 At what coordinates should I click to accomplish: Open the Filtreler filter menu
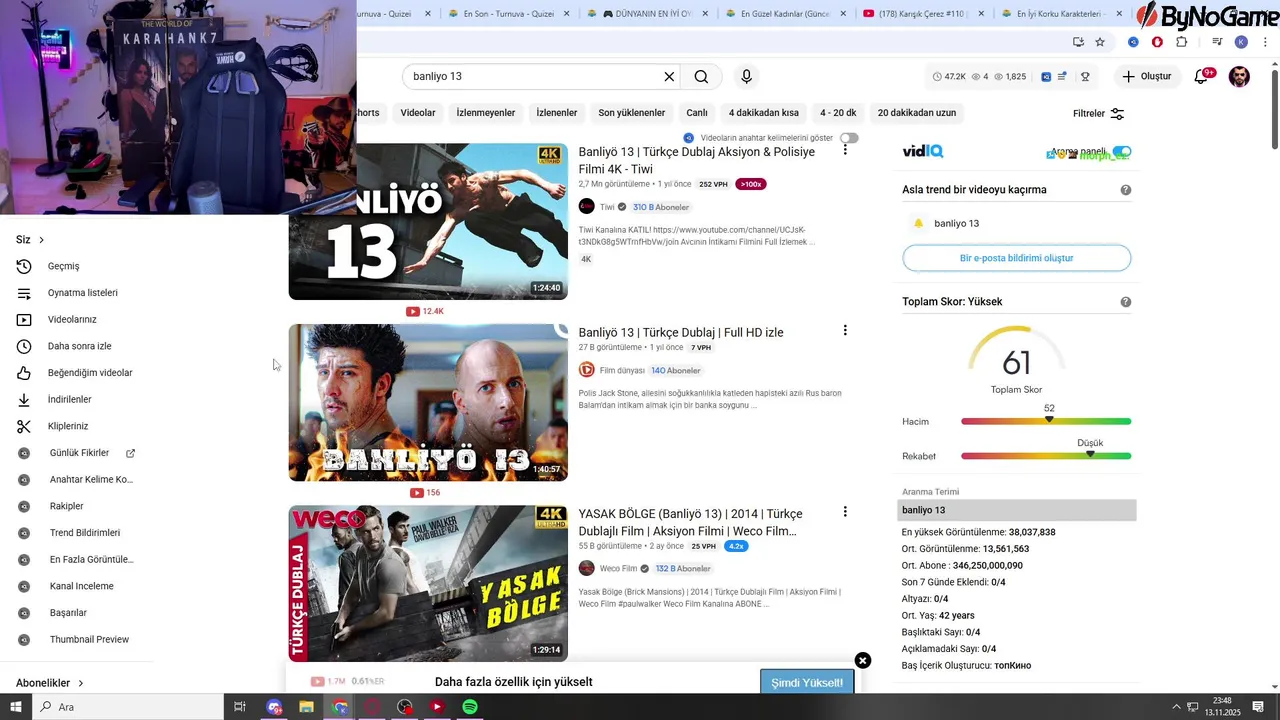tap(1099, 114)
